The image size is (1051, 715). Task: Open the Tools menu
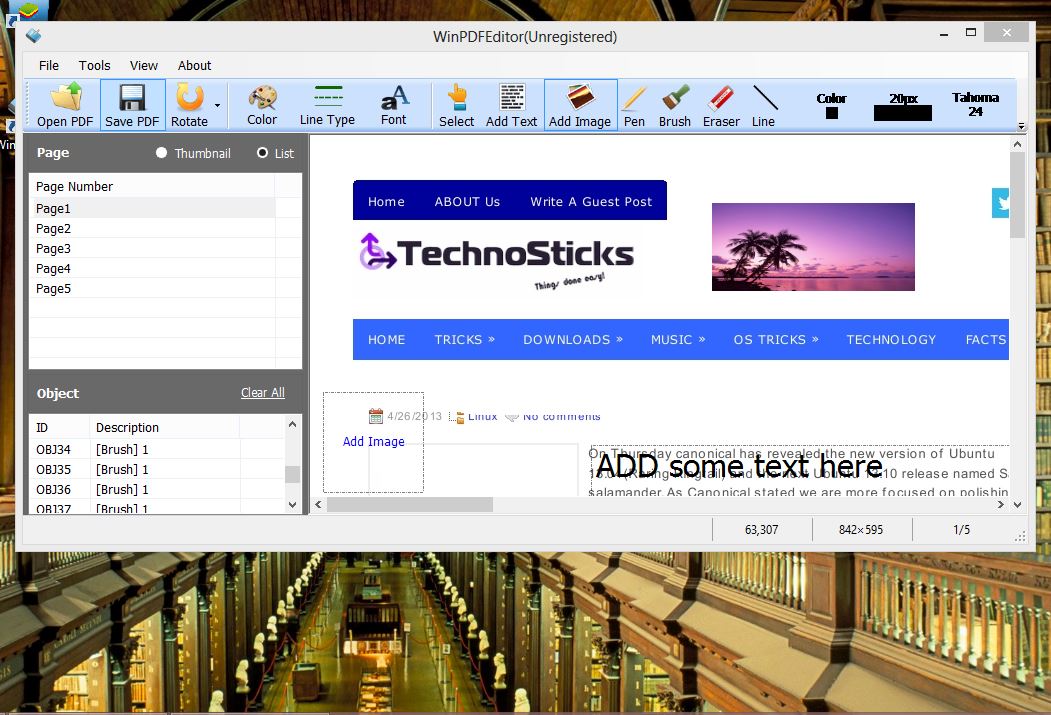tap(95, 65)
